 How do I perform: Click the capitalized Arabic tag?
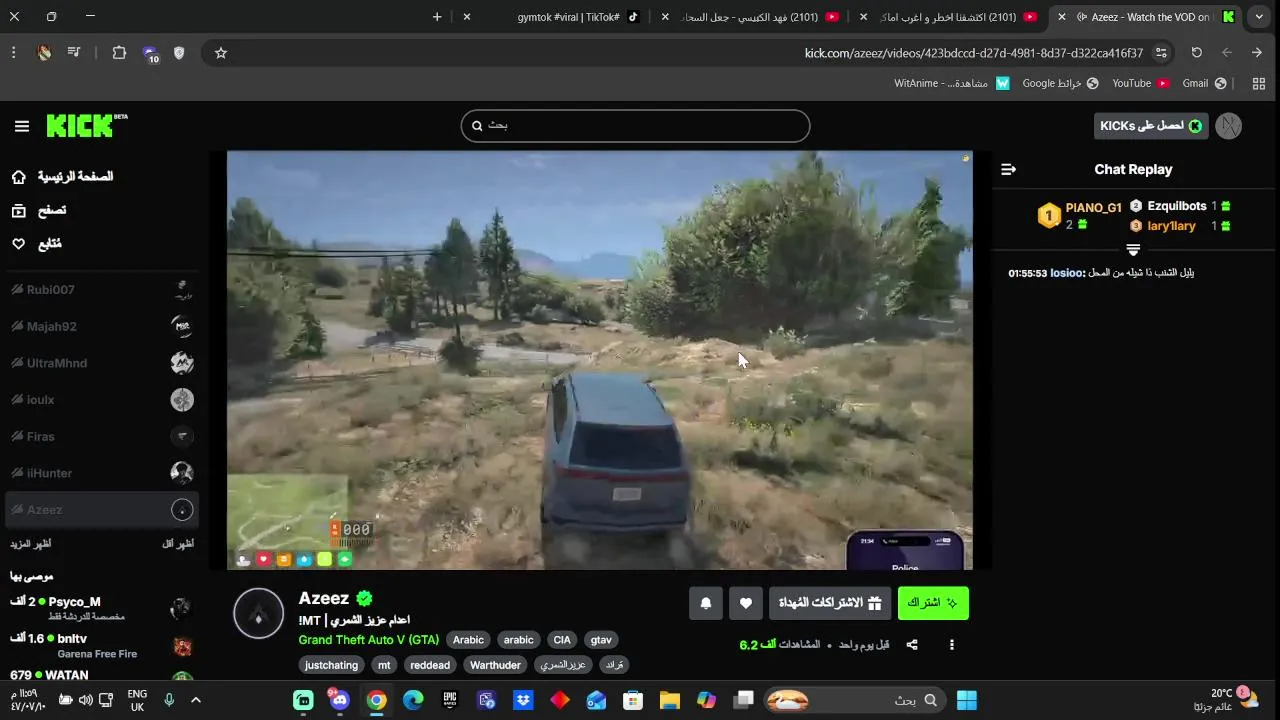coord(468,640)
